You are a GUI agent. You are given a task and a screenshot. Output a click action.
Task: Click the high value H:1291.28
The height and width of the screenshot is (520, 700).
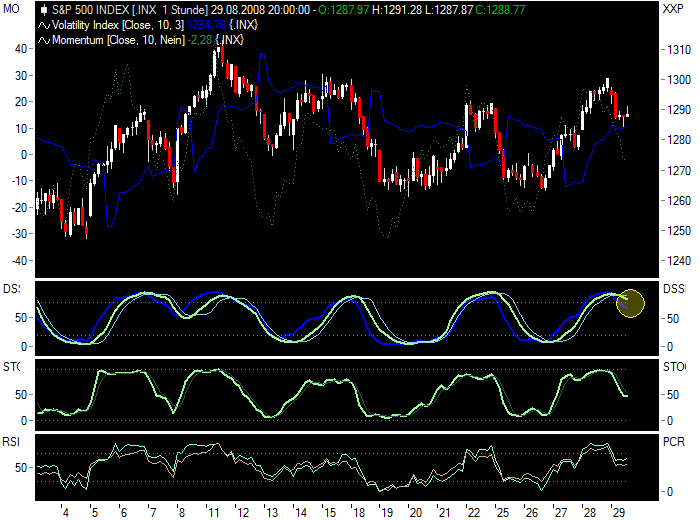397,10
